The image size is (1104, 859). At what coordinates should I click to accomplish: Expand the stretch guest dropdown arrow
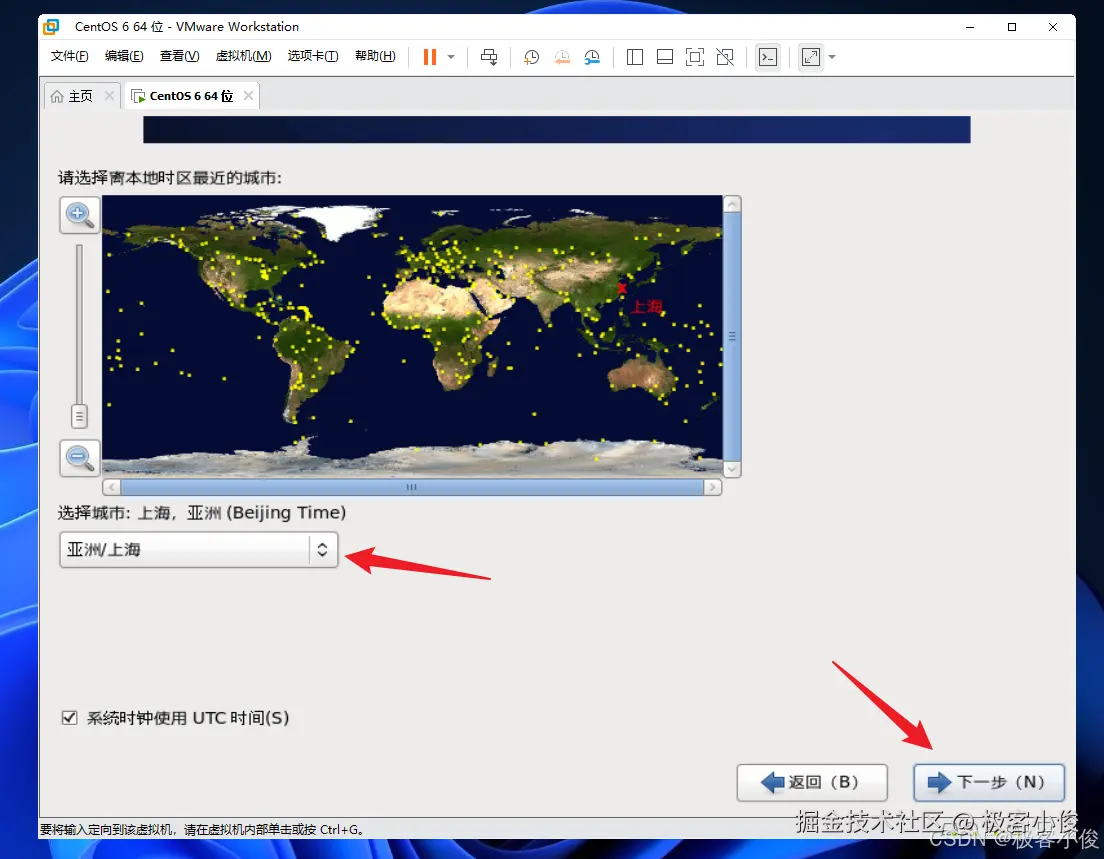[832, 57]
